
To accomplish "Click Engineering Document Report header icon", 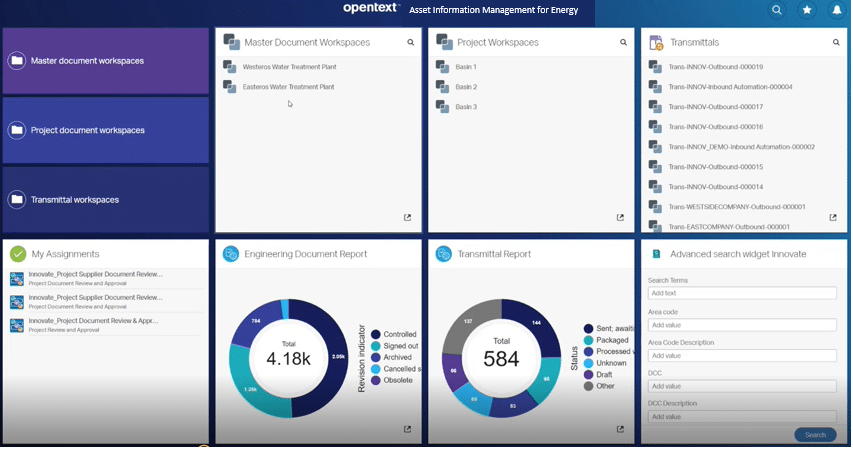I will [x=231, y=254].
